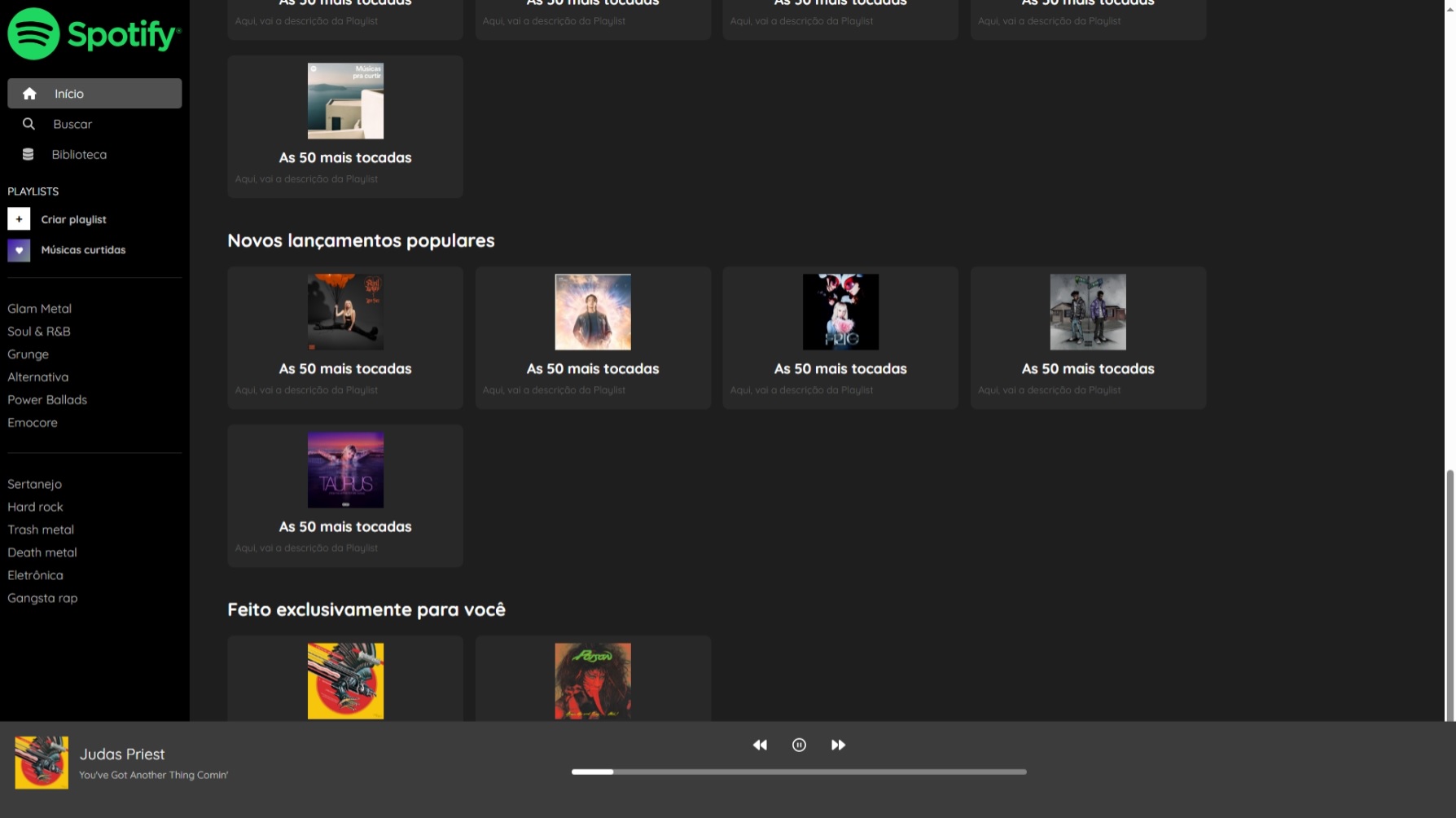Select the Início menu label
The height and width of the screenshot is (818, 1456).
[69, 94]
